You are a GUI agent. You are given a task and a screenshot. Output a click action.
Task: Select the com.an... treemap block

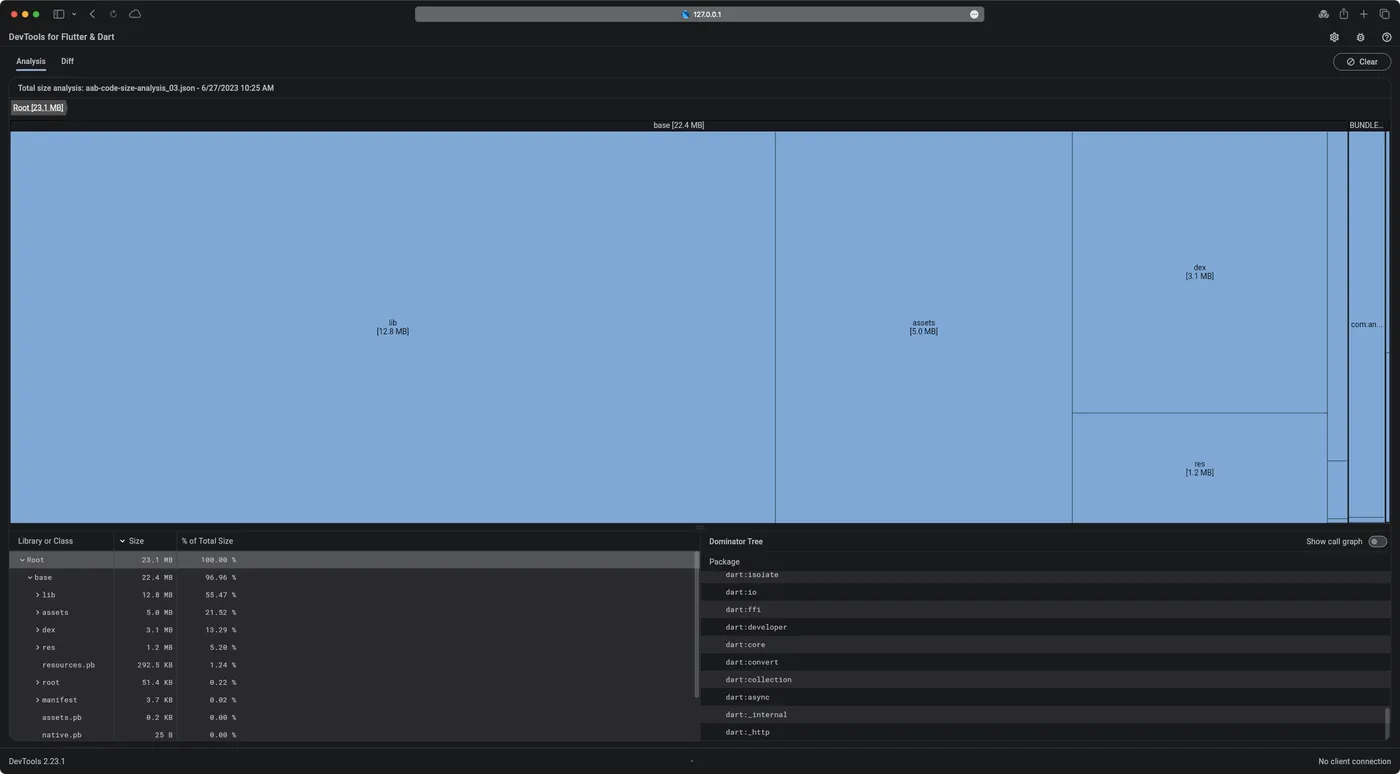pos(1366,324)
